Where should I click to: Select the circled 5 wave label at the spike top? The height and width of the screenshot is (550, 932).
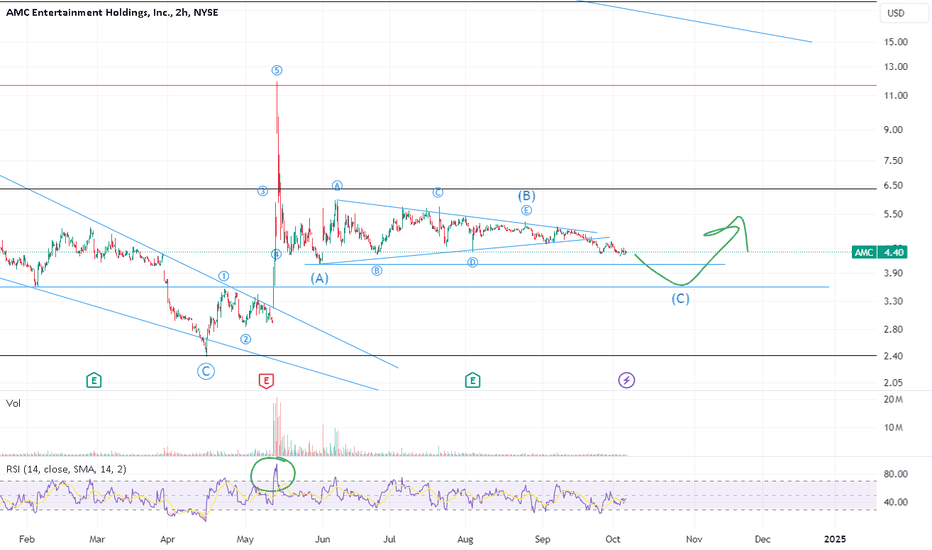click(x=277, y=70)
